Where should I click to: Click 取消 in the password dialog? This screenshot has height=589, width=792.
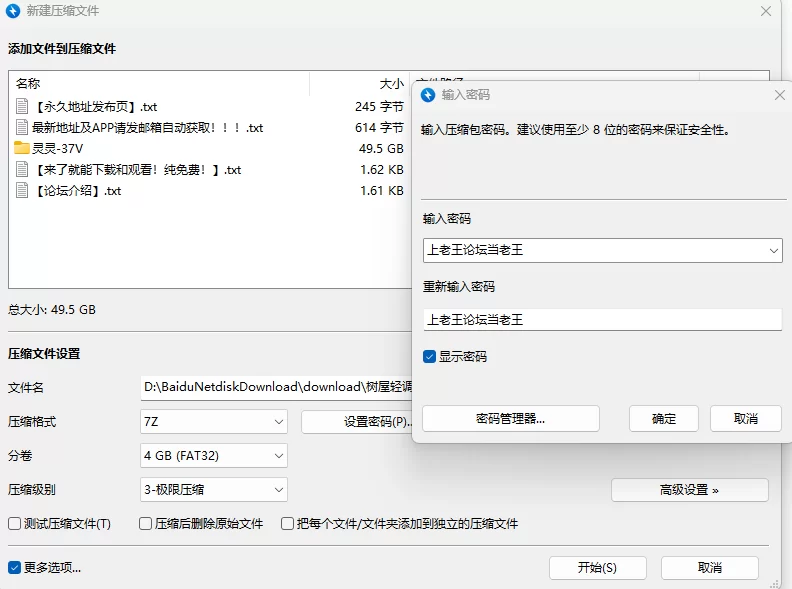point(746,418)
